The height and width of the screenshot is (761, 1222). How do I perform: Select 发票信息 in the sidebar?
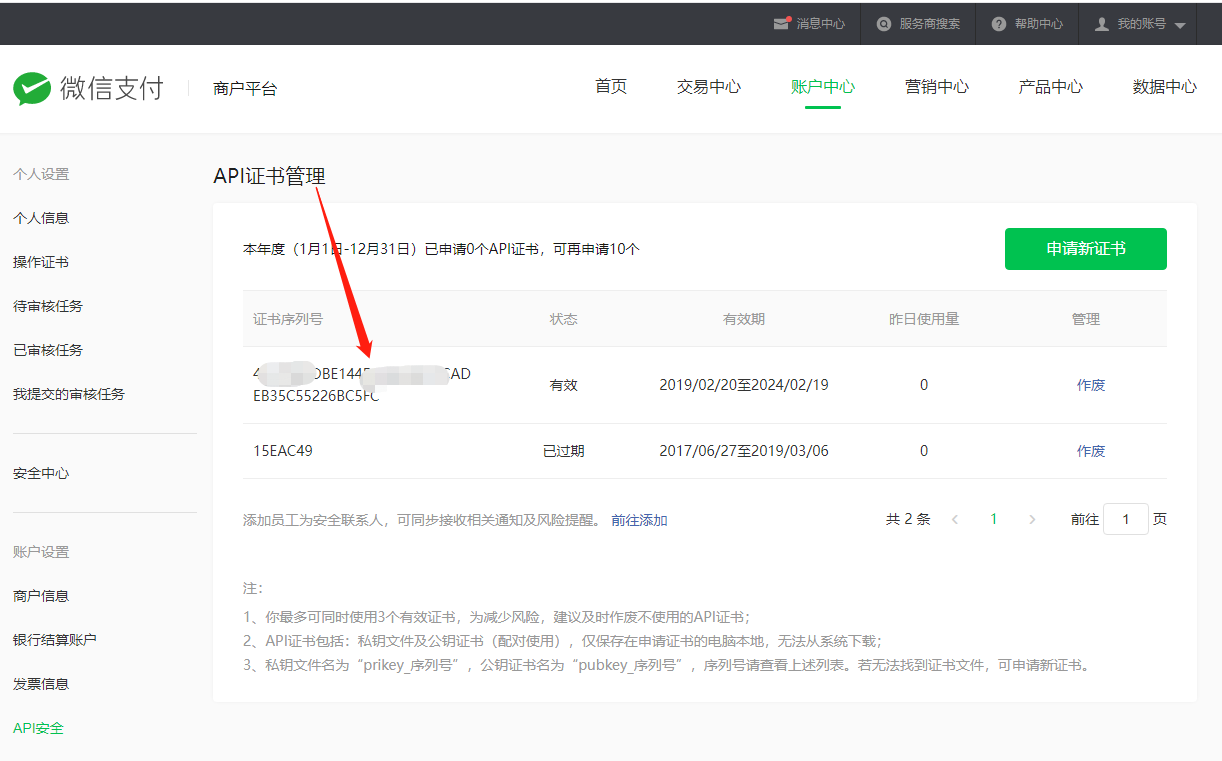click(41, 684)
